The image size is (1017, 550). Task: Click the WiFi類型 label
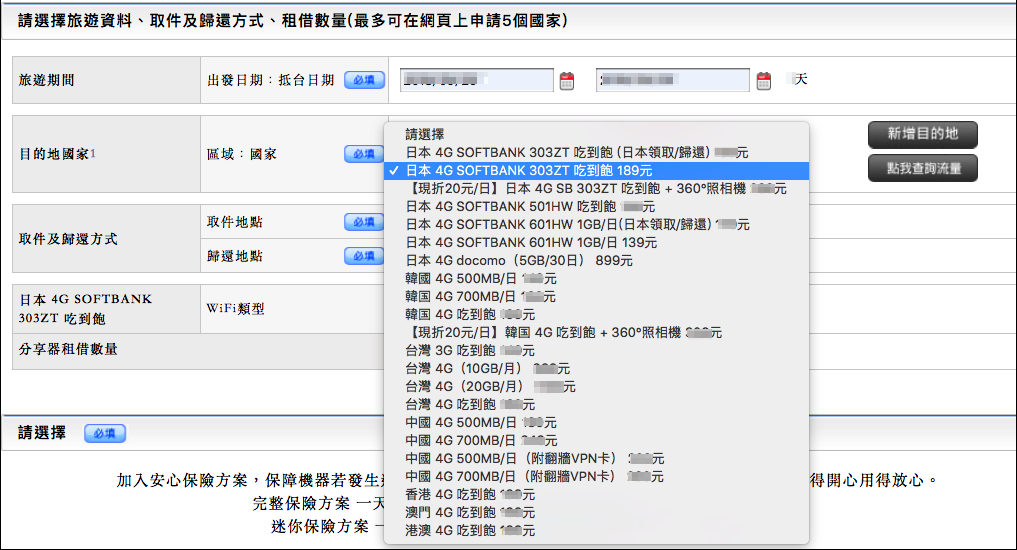pyautogui.click(x=235, y=309)
